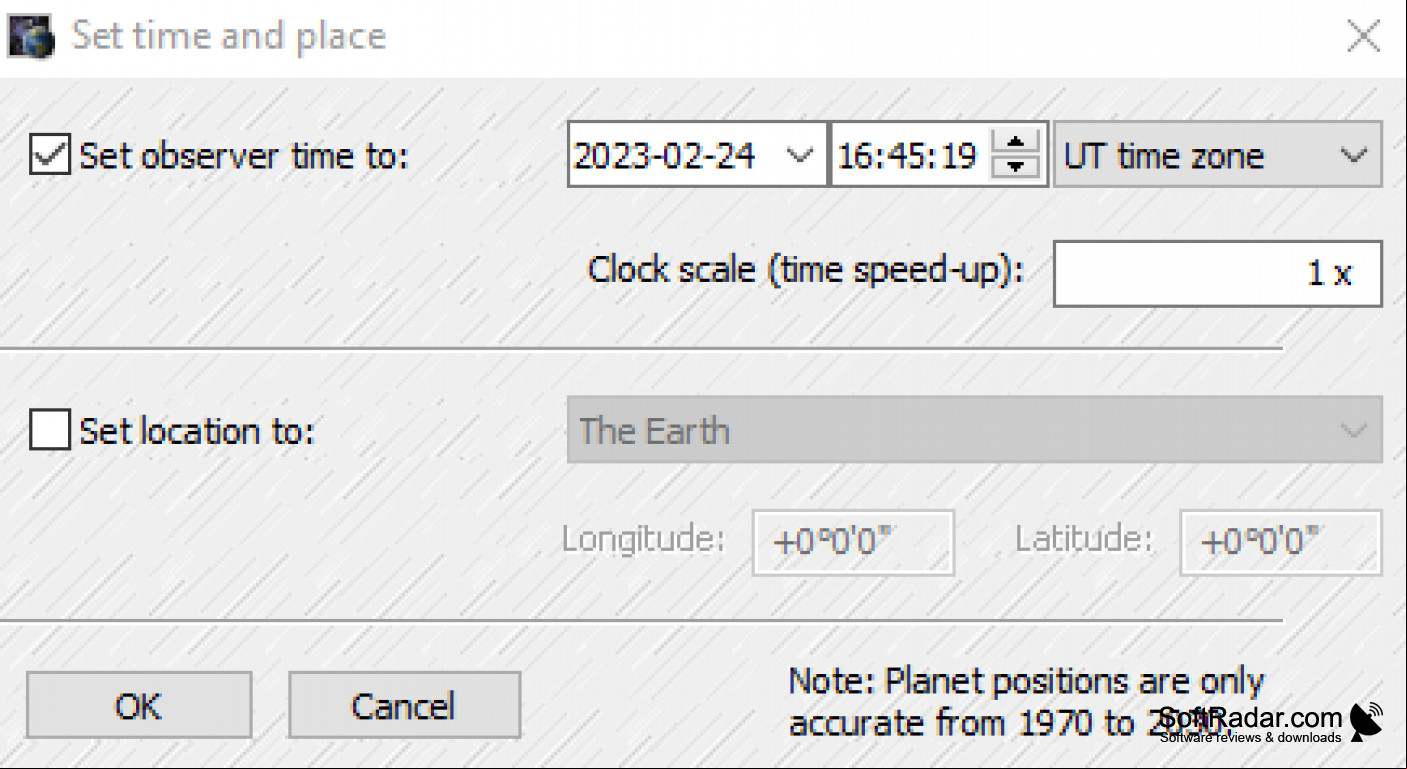Click the Set observer time to label
The image size is (1407, 769).
point(244,156)
